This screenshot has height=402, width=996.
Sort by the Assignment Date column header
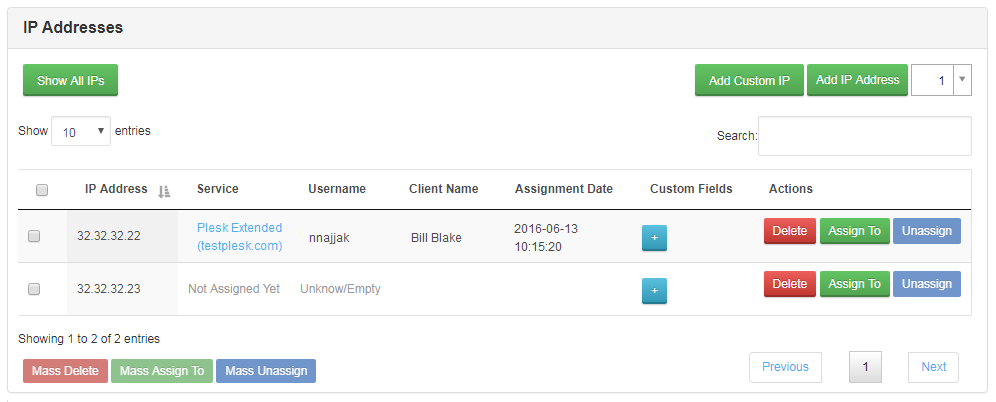(x=563, y=189)
